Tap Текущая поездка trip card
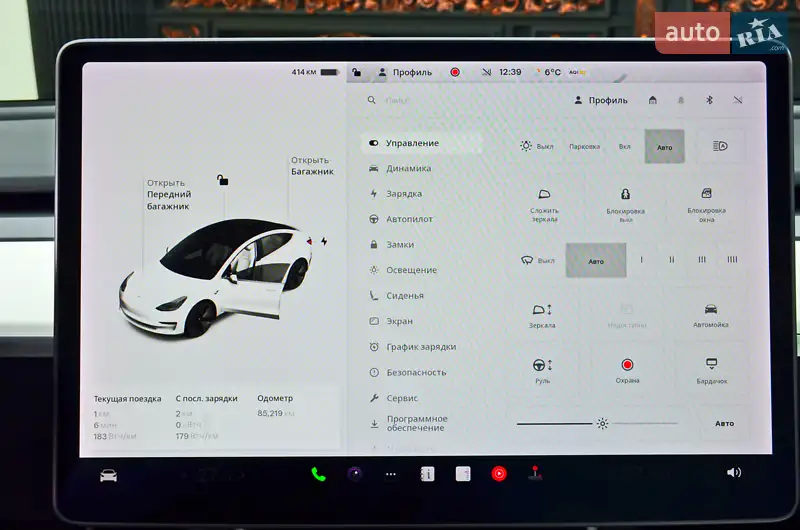 point(127,417)
